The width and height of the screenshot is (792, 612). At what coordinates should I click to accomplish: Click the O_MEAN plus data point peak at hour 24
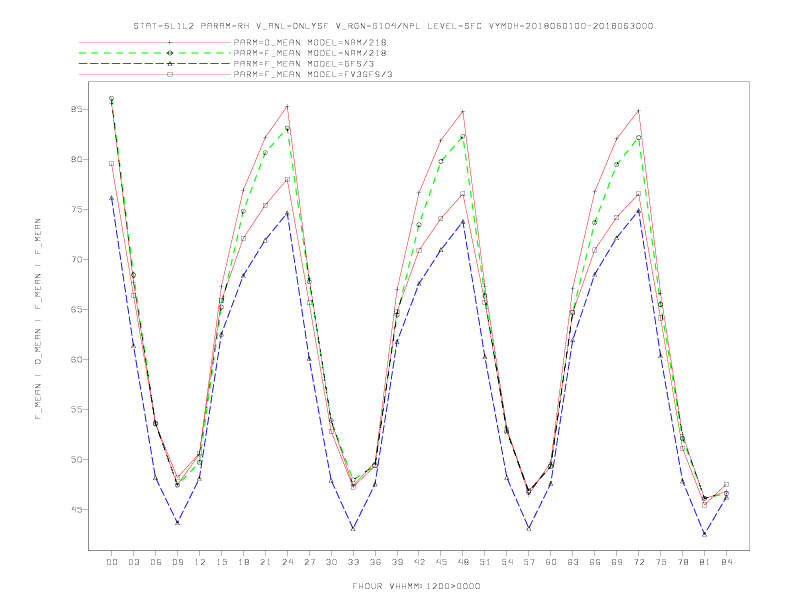click(287, 107)
